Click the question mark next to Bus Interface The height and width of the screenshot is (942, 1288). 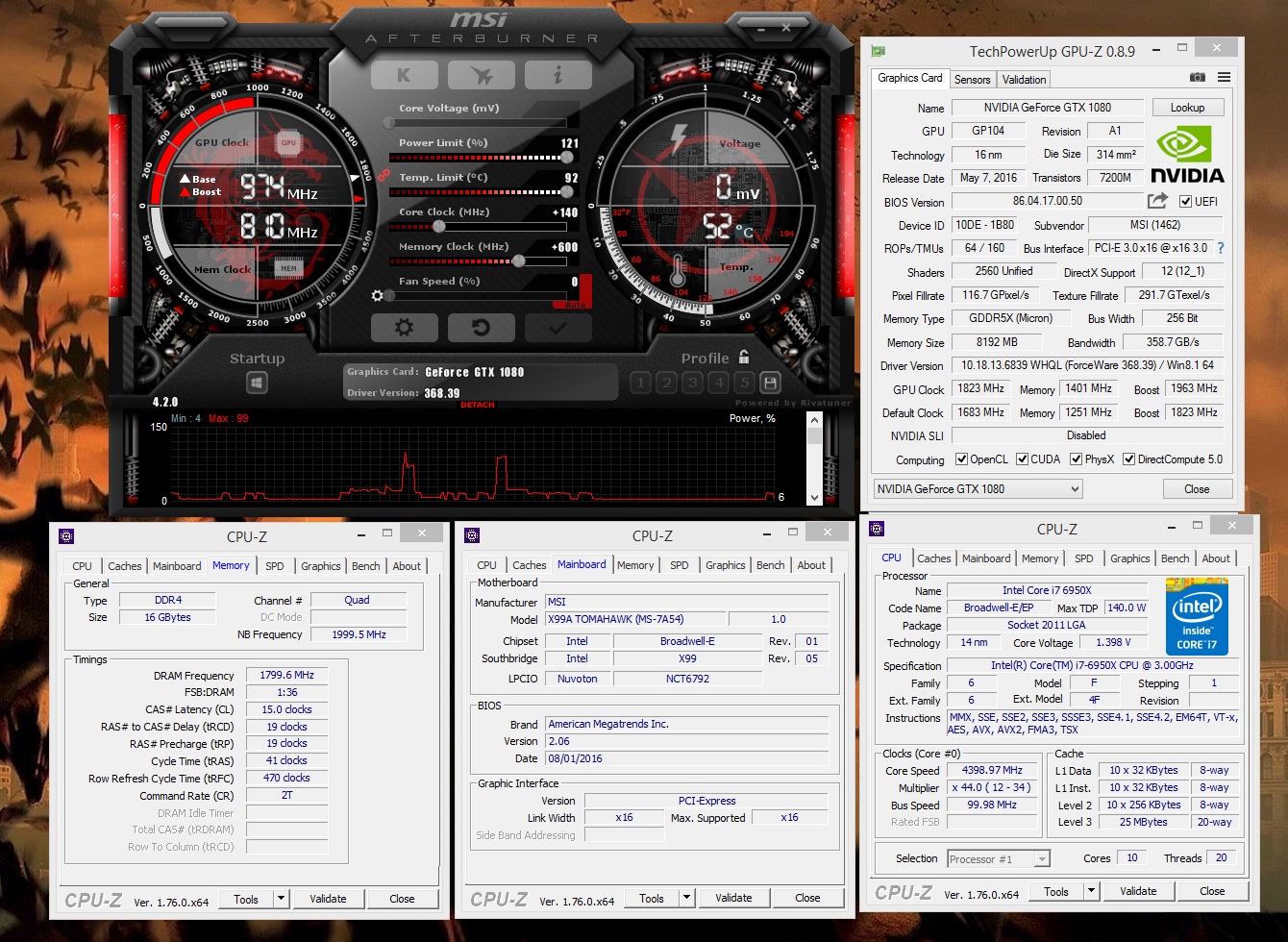point(1221,248)
